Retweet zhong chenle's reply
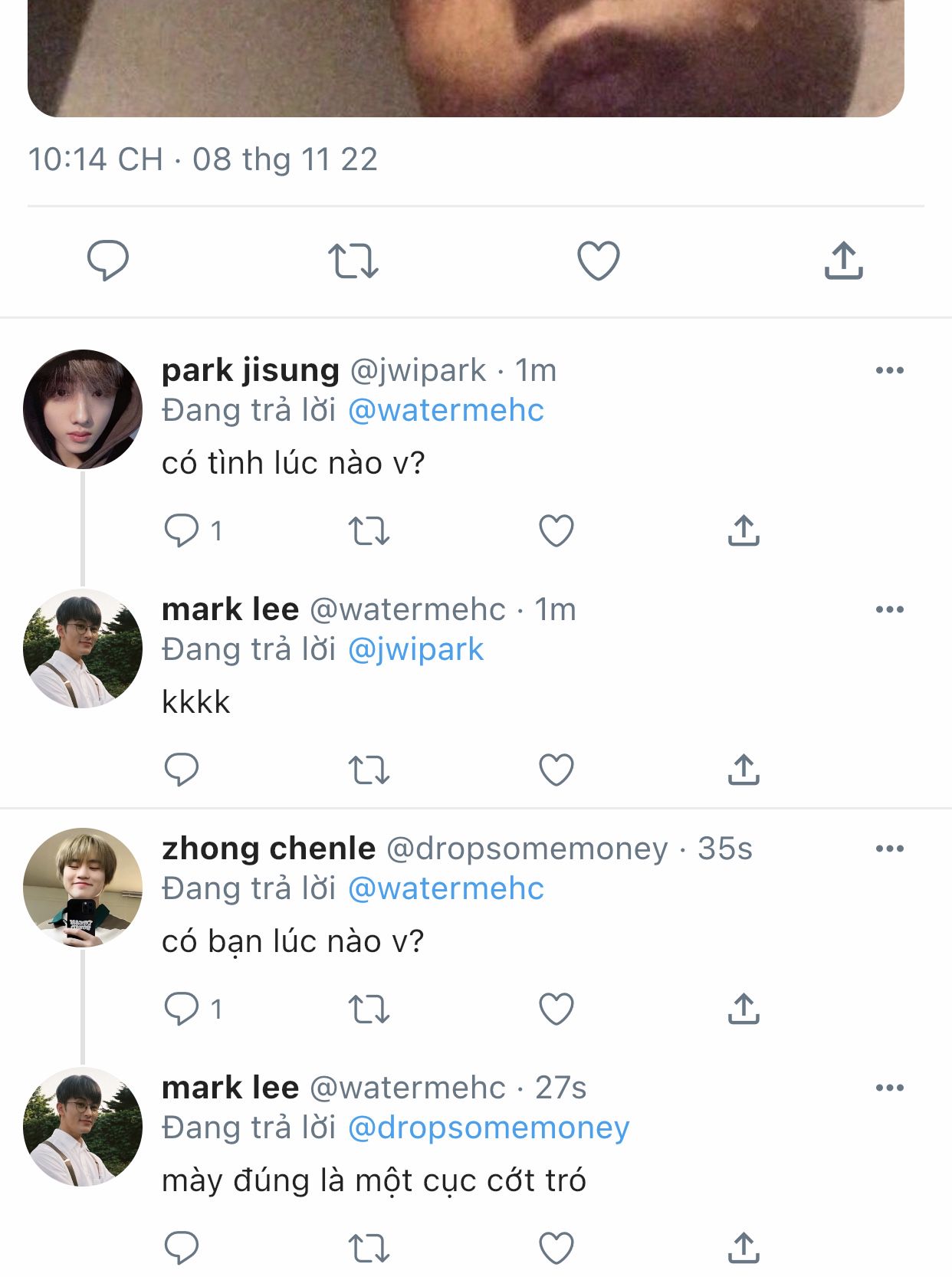 369,1009
